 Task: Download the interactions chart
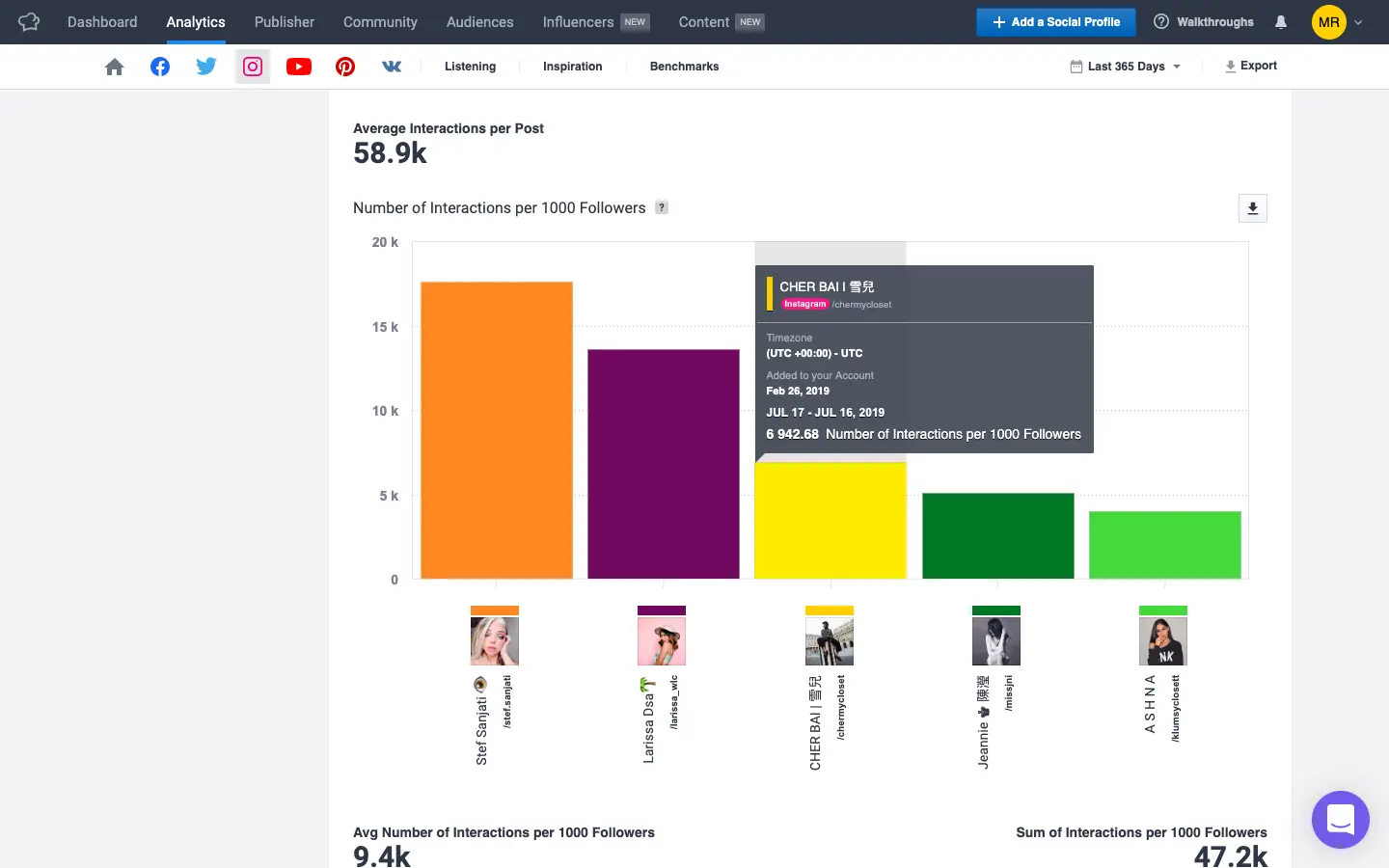click(x=1252, y=208)
